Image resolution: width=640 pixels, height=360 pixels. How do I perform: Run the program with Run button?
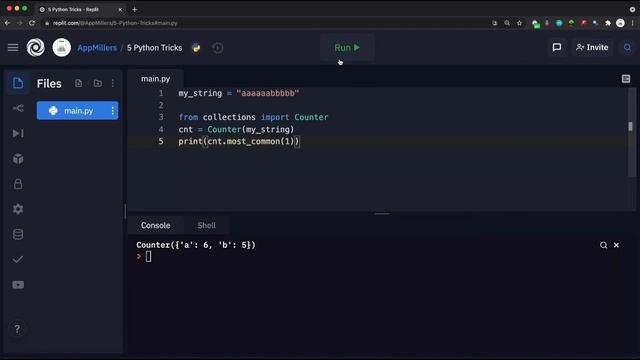(x=347, y=48)
